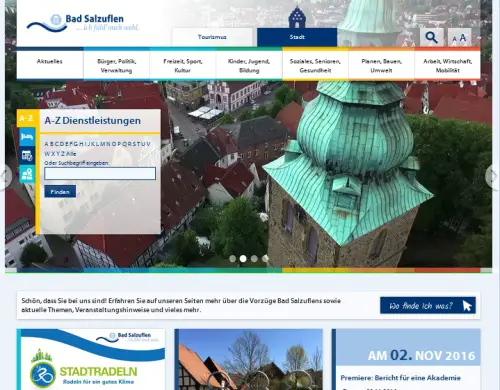Click the town hall gable icon above Stadt
Viewport: 500px width, 390px height.
coord(297,17)
